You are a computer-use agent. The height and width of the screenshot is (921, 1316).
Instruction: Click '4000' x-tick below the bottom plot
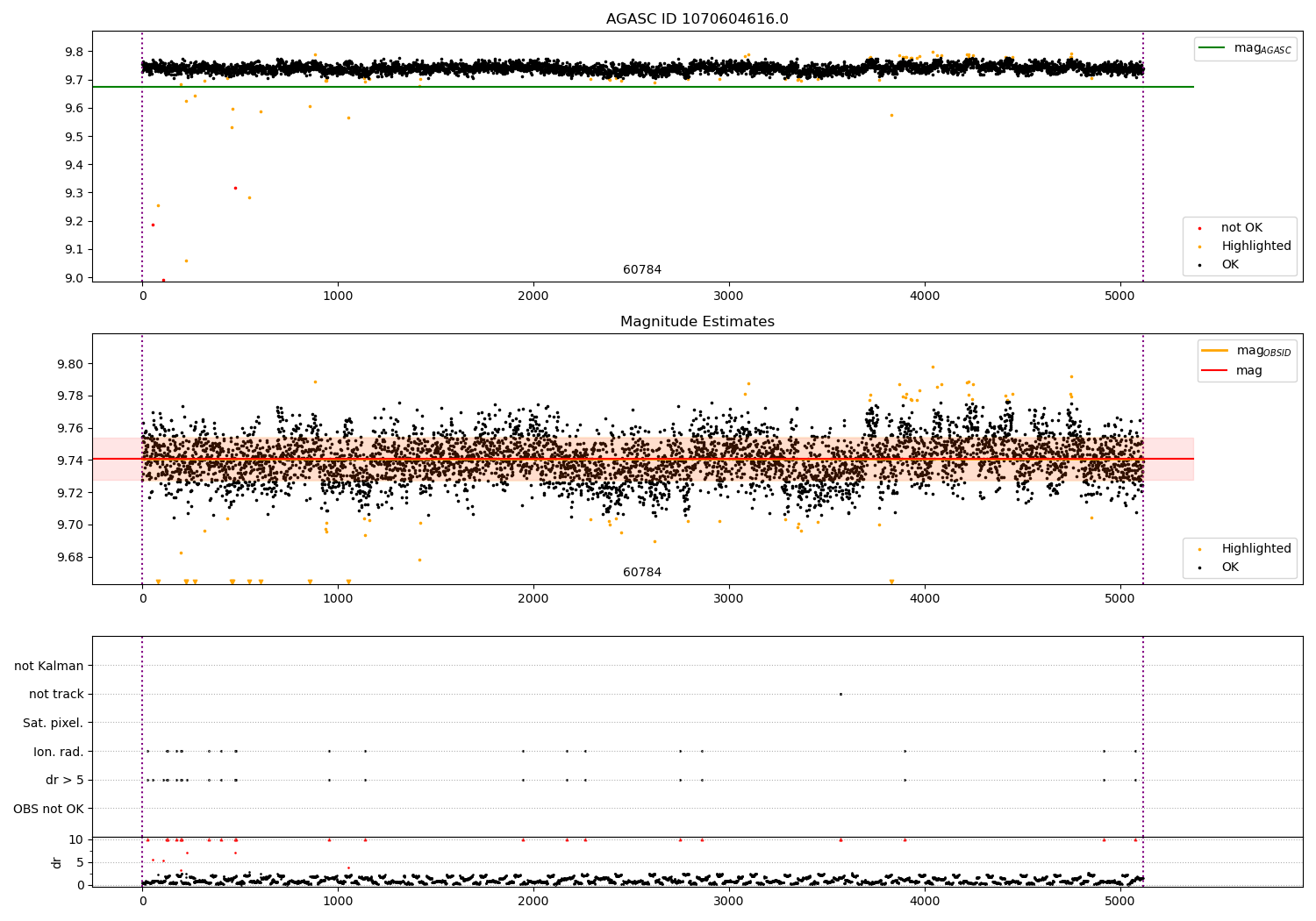[x=925, y=901]
